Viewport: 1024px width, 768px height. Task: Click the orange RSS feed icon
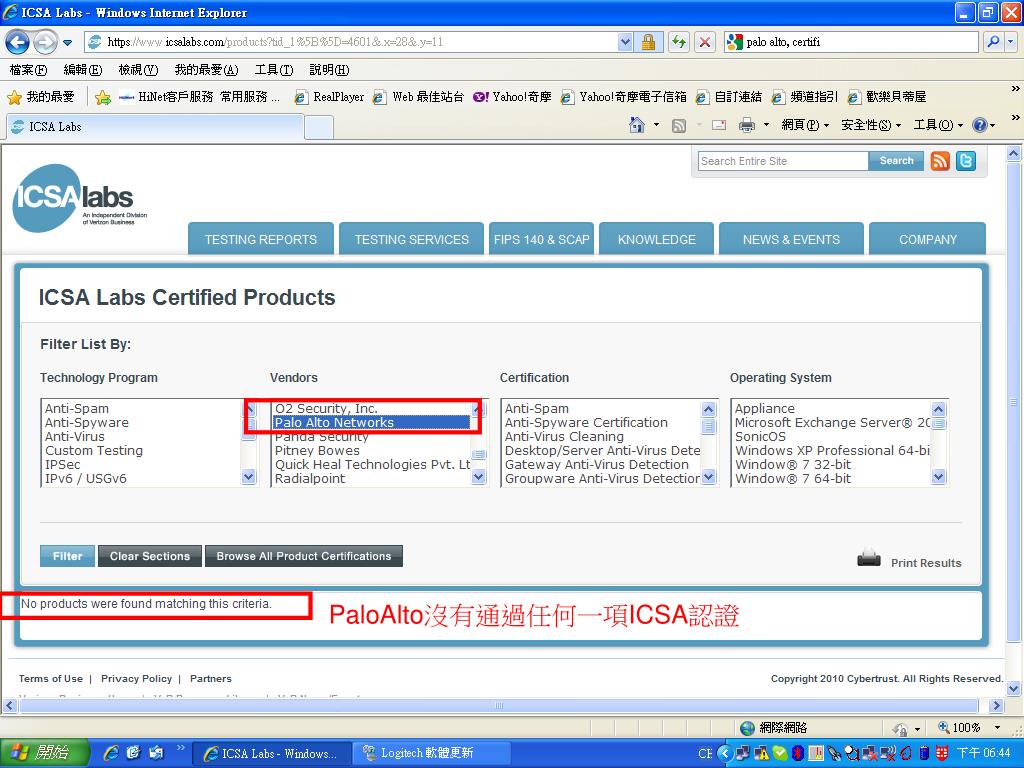[940, 161]
